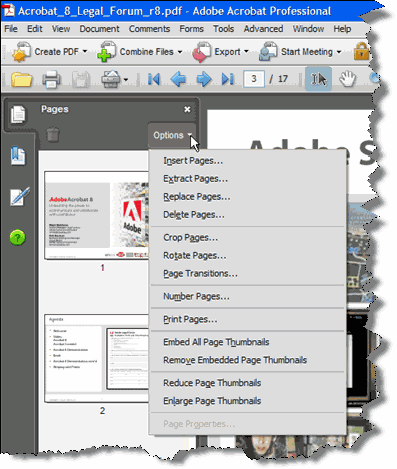Open the Comments menu
Viewport: 397px width, 469px height.
(x=149, y=29)
